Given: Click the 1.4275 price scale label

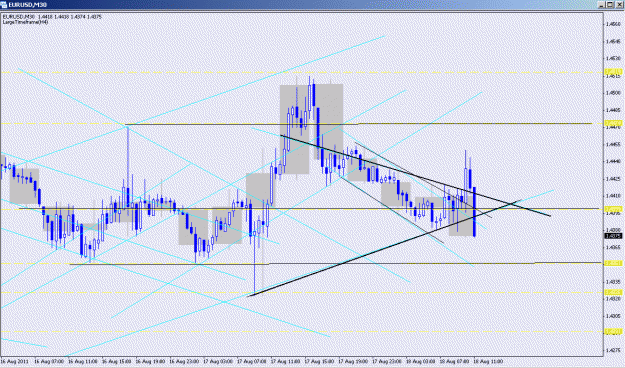Looking at the screenshot, I should [x=613, y=350].
